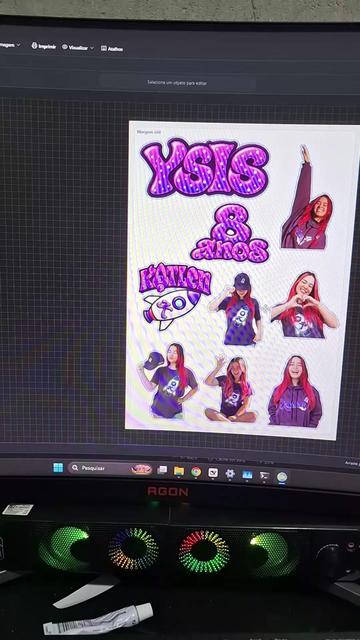The width and height of the screenshot is (360, 640).
Task: Click the photos app taskbar icon
Action: pyautogui.click(x=247, y=474)
